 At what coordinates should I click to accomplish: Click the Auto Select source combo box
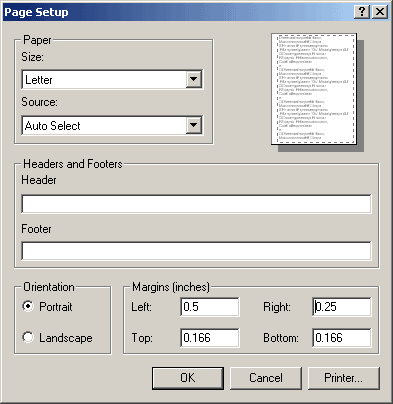[x=112, y=125]
